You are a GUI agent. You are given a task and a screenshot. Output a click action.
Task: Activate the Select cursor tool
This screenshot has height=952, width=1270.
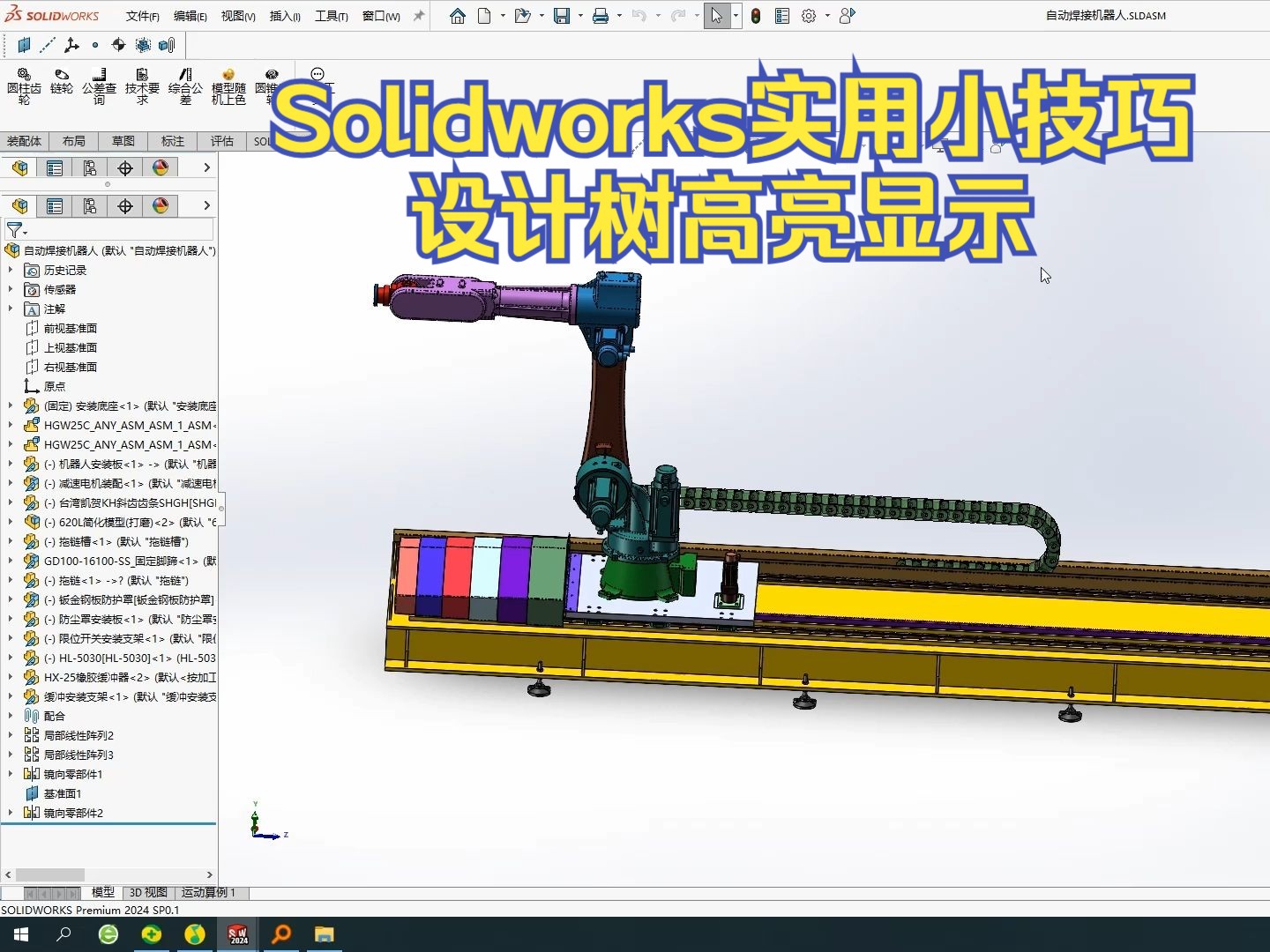coord(717,16)
